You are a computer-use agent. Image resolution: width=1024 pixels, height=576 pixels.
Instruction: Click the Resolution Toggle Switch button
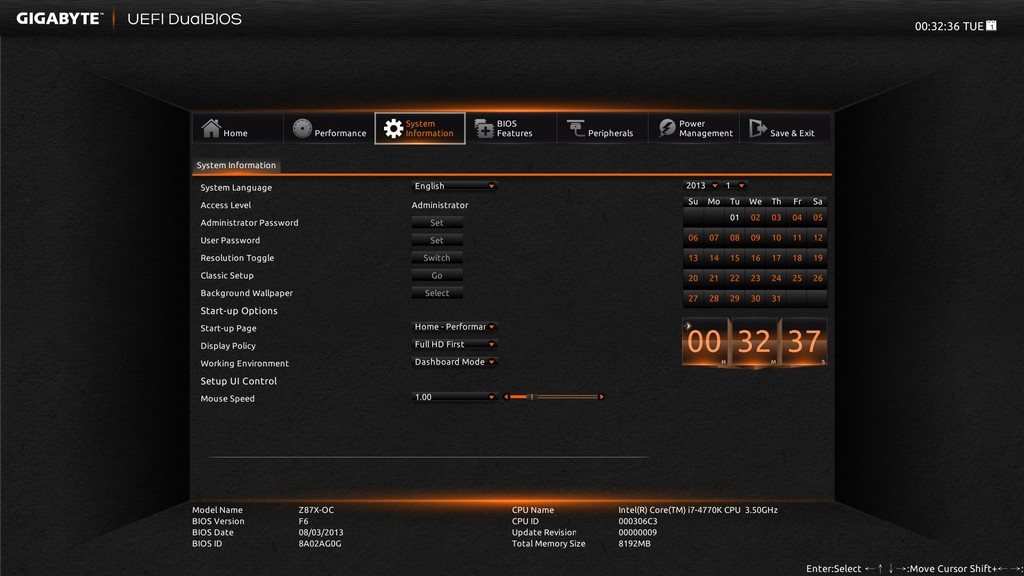[437, 258]
